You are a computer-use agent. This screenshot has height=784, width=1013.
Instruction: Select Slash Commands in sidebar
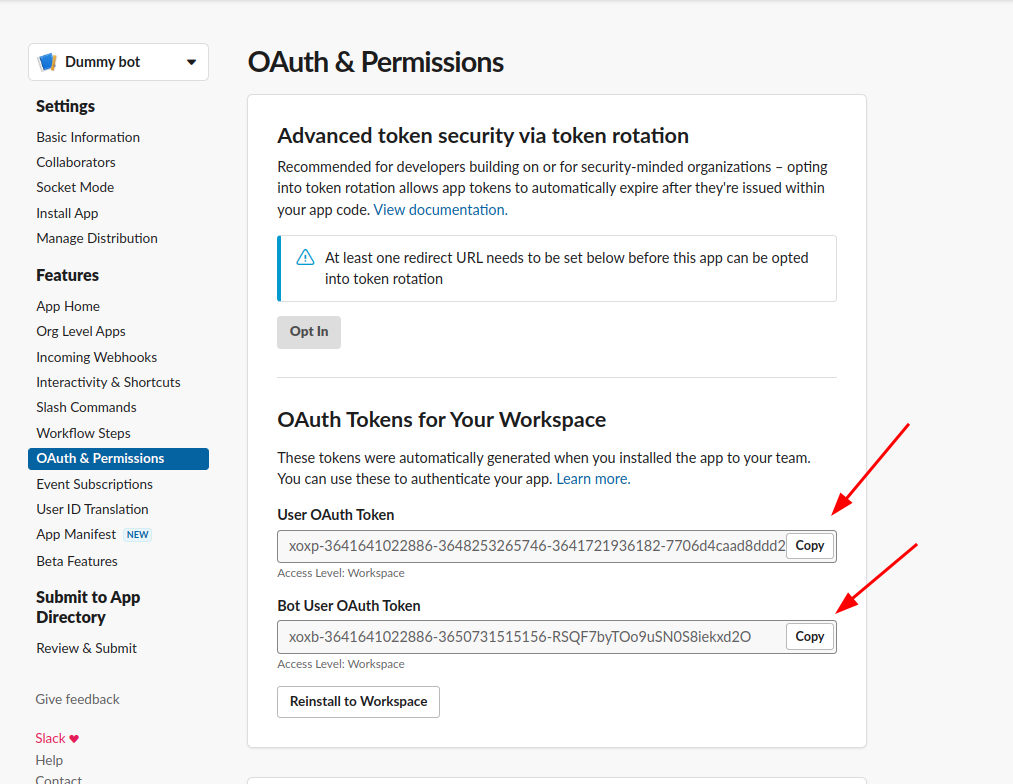point(86,407)
